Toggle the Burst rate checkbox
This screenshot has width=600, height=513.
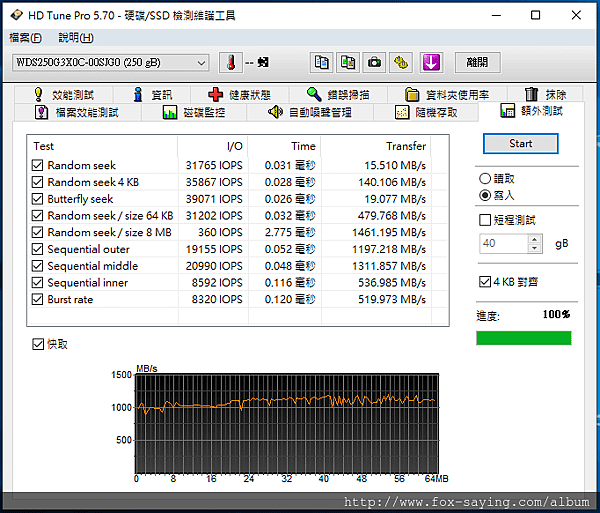click(x=37, y=299)
